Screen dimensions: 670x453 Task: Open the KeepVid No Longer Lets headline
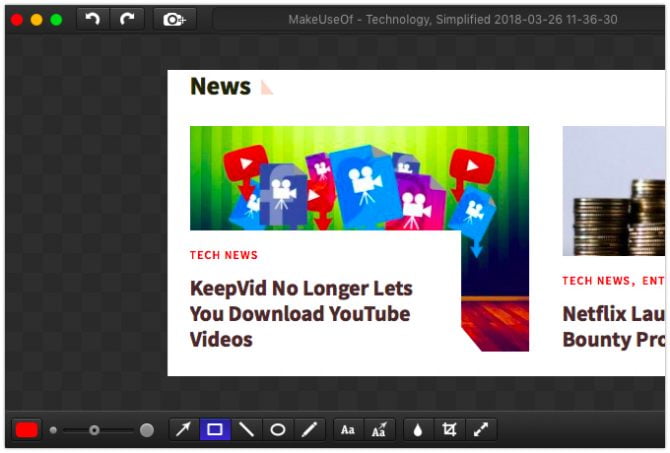coord(301,313)
